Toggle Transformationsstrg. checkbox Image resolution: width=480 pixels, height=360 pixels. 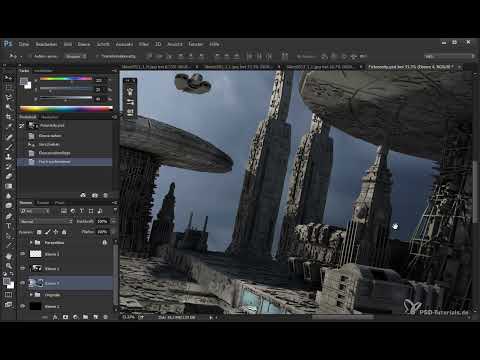[97, 56]
